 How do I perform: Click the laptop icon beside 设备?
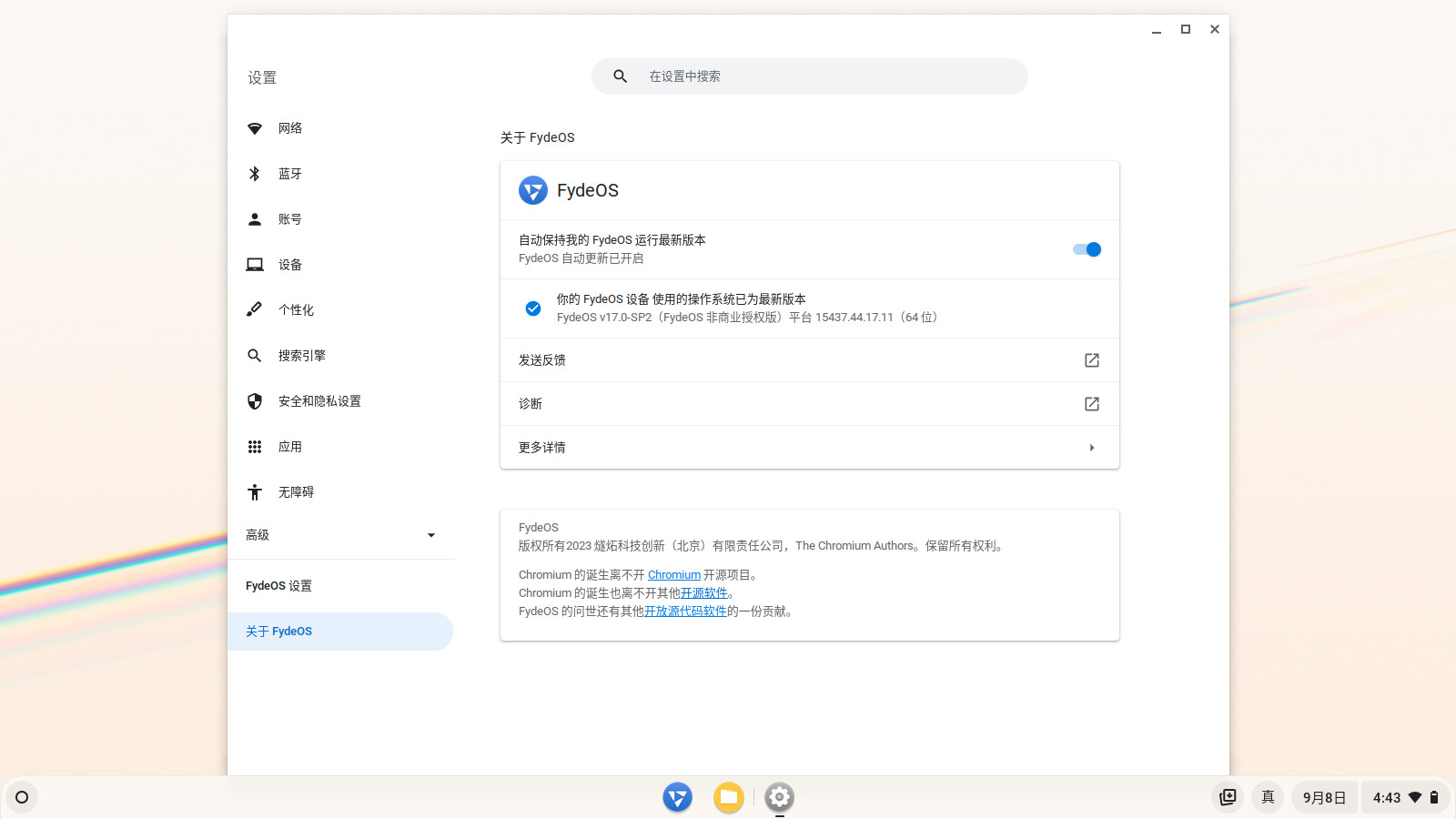(x=255, y=265)
